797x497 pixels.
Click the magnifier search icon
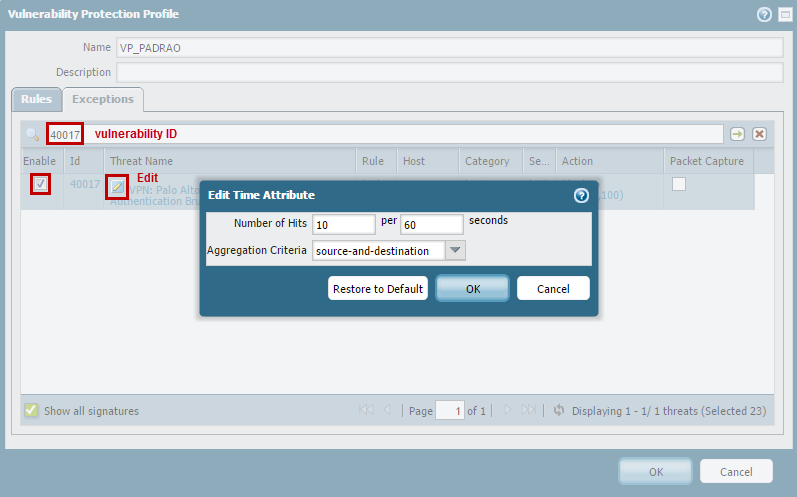[x=33, y=134]
